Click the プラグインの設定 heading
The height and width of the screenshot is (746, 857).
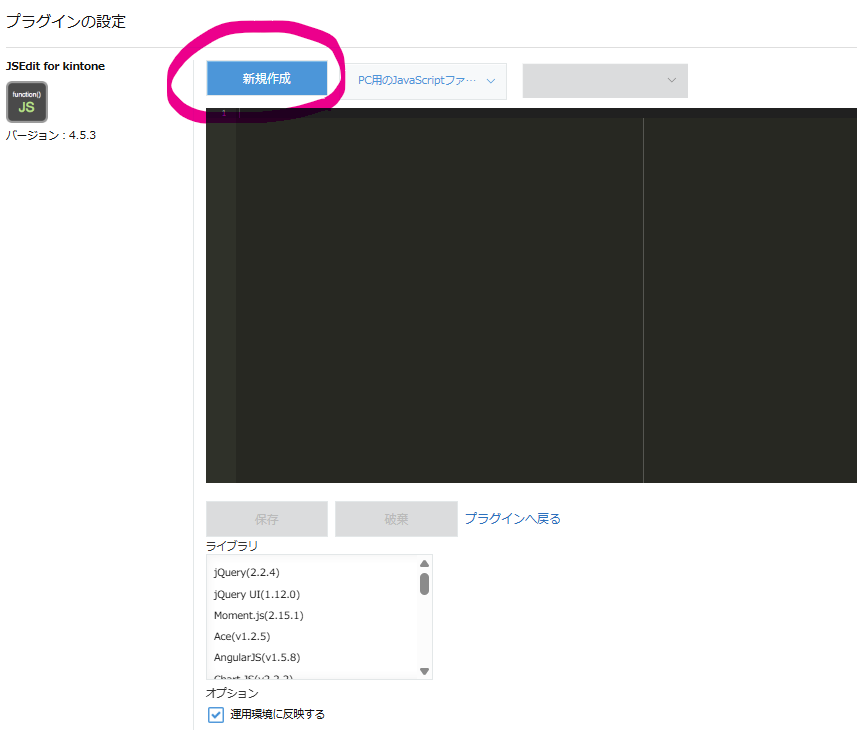(66, 21)
